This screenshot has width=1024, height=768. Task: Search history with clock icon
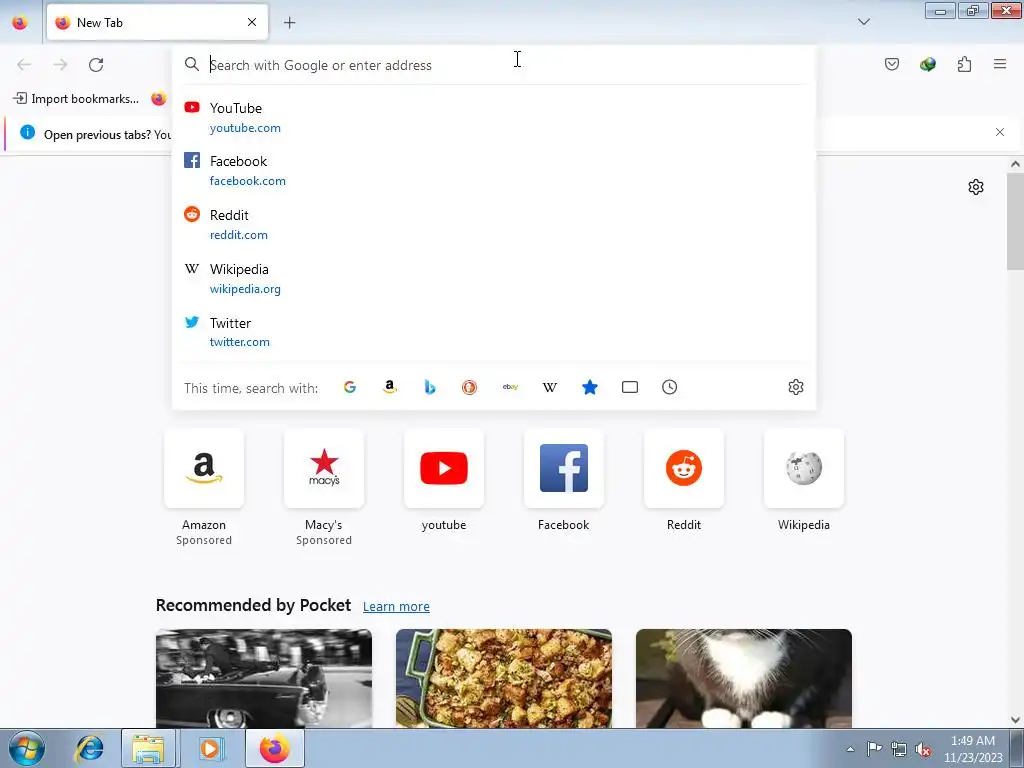[x=669, y=387]
